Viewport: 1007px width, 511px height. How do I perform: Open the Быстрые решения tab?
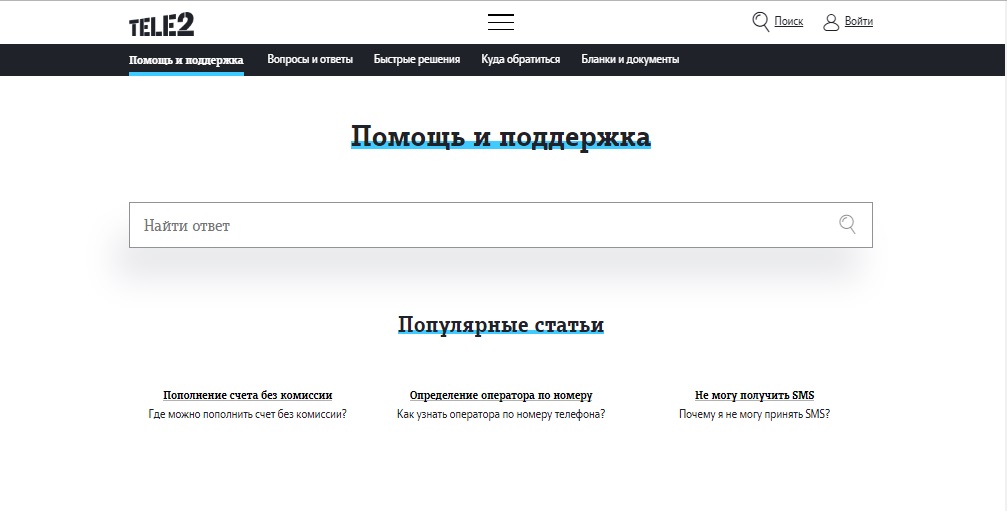[x=417, y=59]
